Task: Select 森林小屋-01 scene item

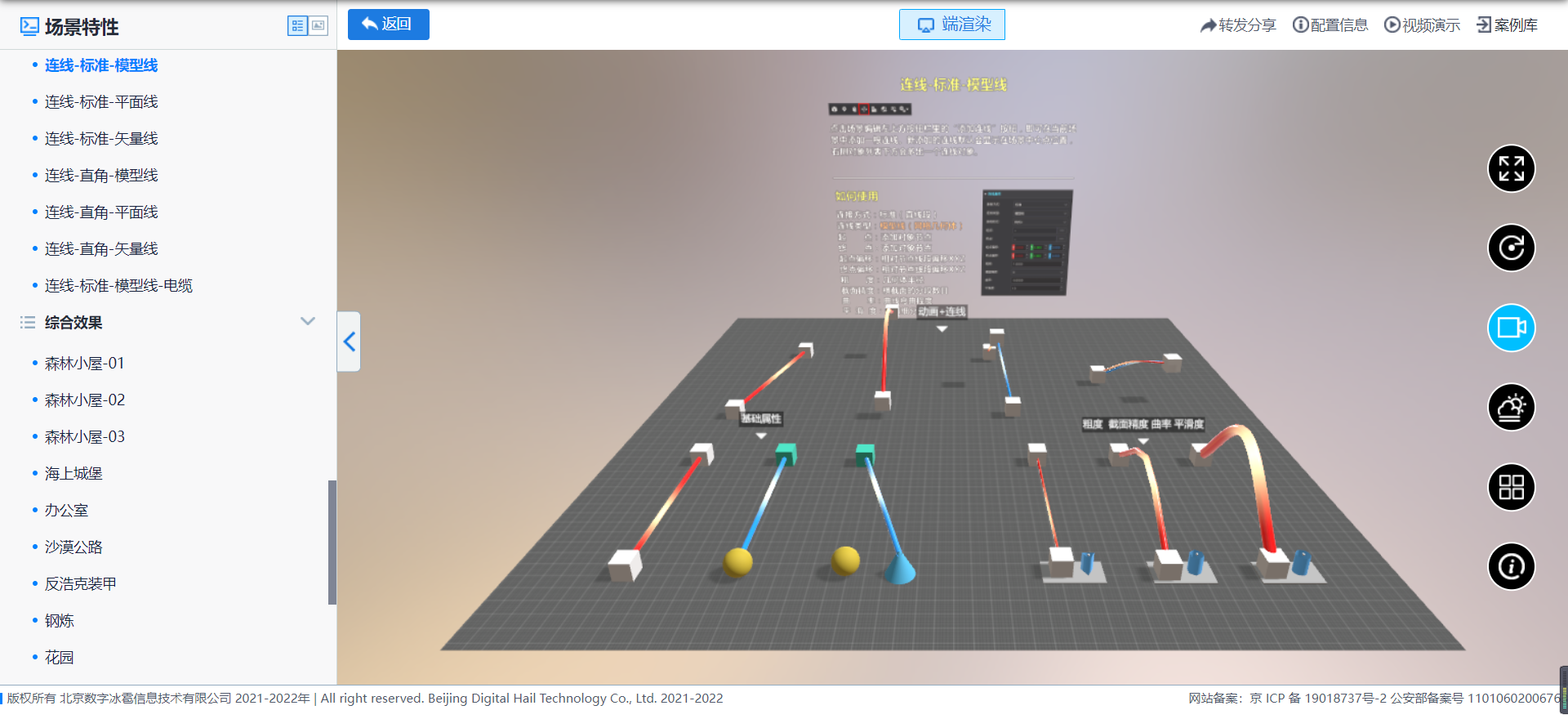Action: point(84,364)
